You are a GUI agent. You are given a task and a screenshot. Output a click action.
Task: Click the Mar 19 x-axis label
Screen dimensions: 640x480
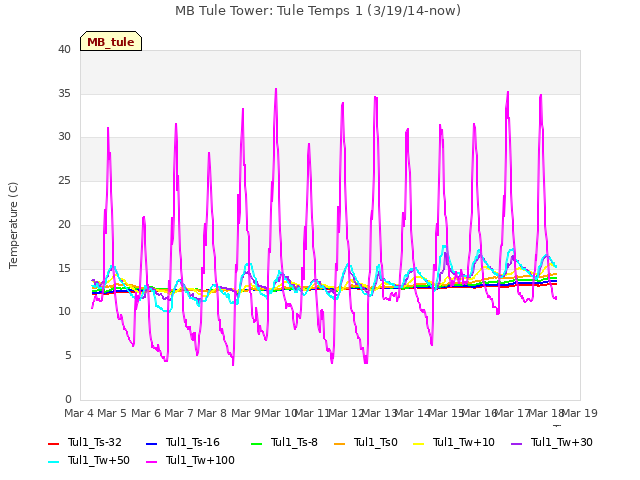coord(580,413)
